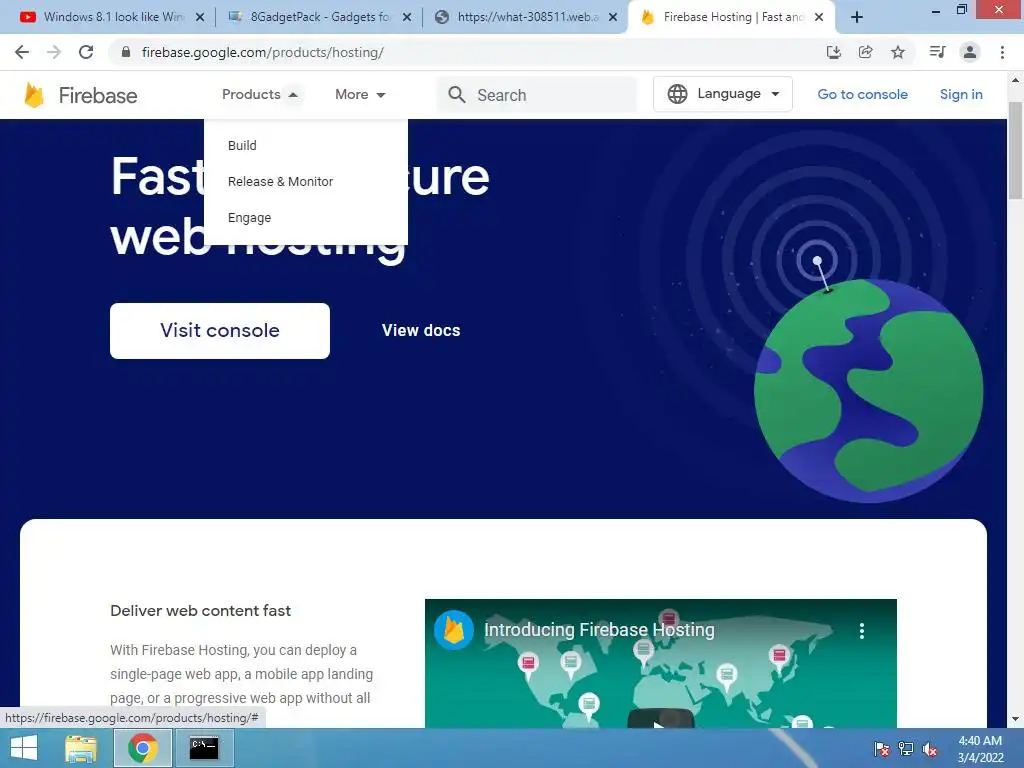Click the globe language icon
The width and height of the screenshot is (1024, 768).
pos(677,94)
